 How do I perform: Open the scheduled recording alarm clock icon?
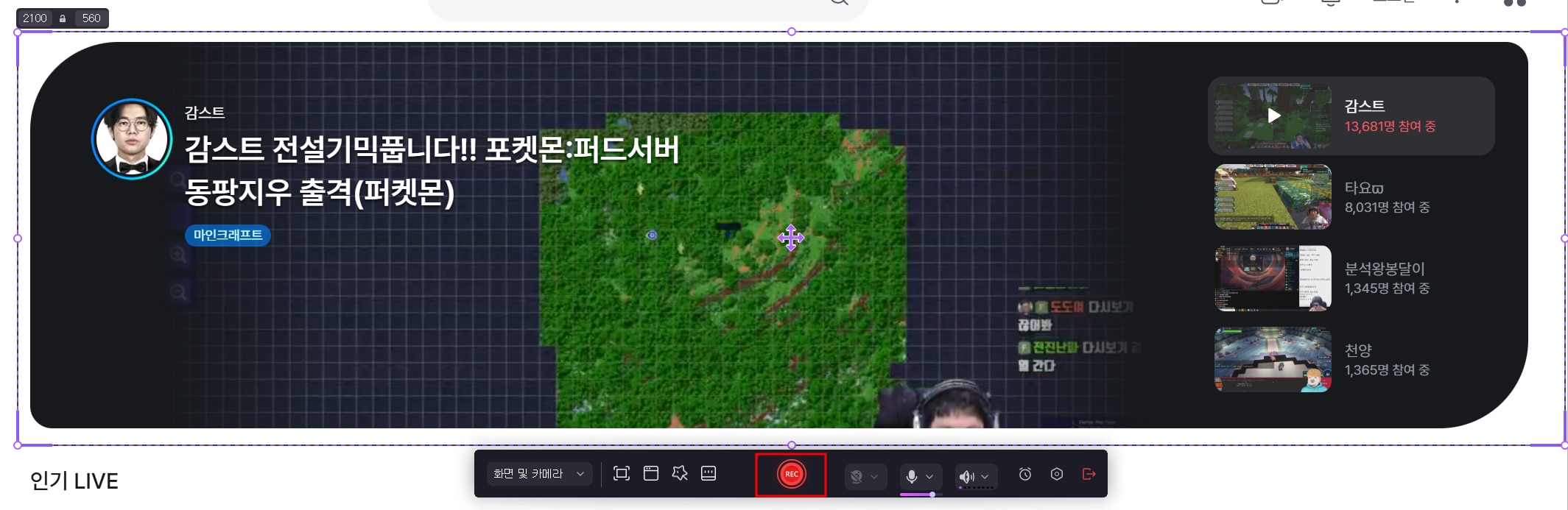point(1025,474)
